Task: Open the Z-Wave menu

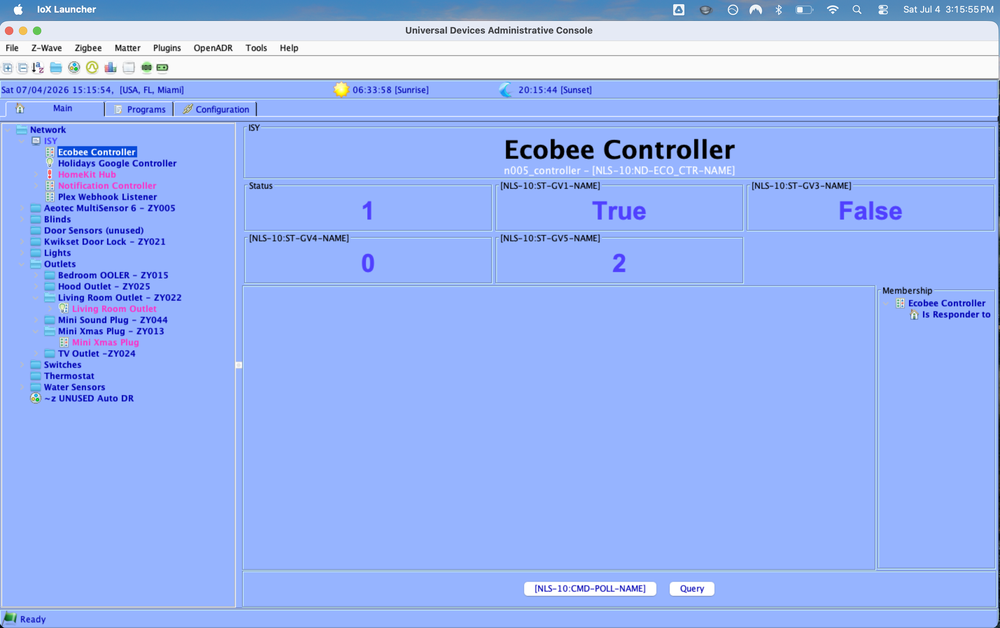Action: coord(47,48)
